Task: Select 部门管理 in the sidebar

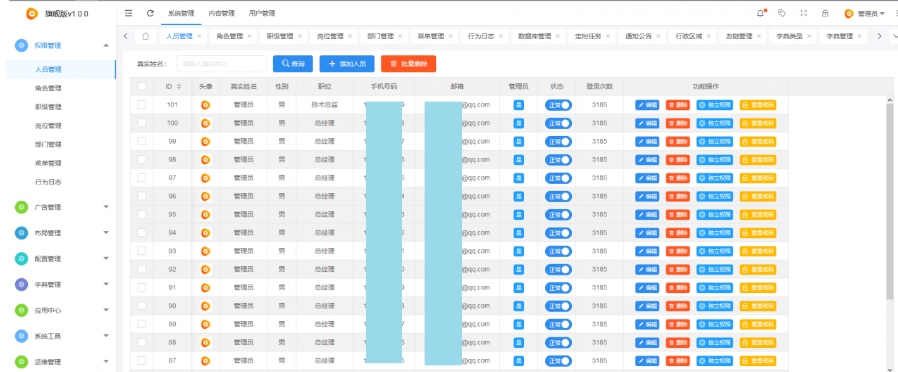Action: tap(48, 144)
